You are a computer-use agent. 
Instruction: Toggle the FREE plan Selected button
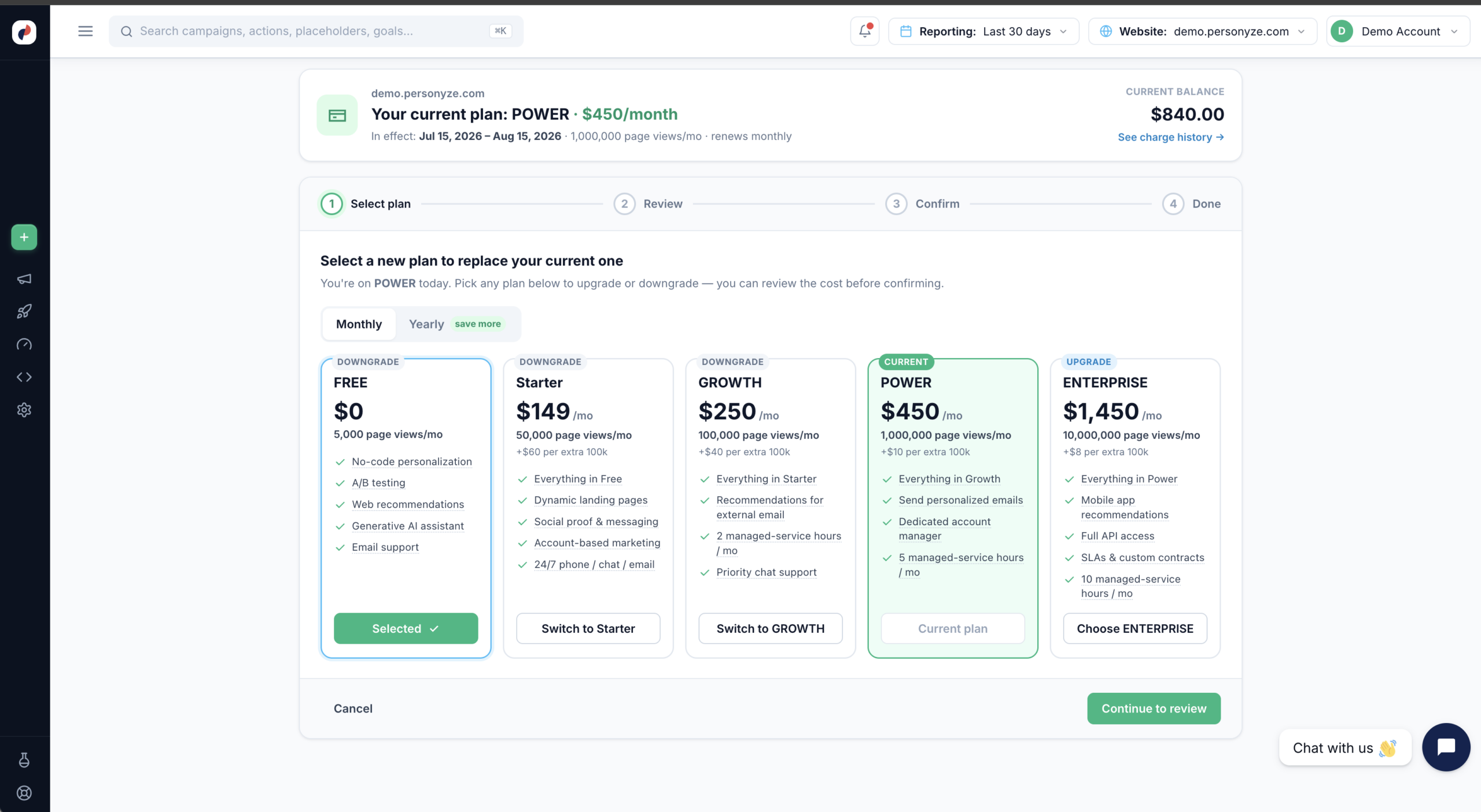(406, 629)
